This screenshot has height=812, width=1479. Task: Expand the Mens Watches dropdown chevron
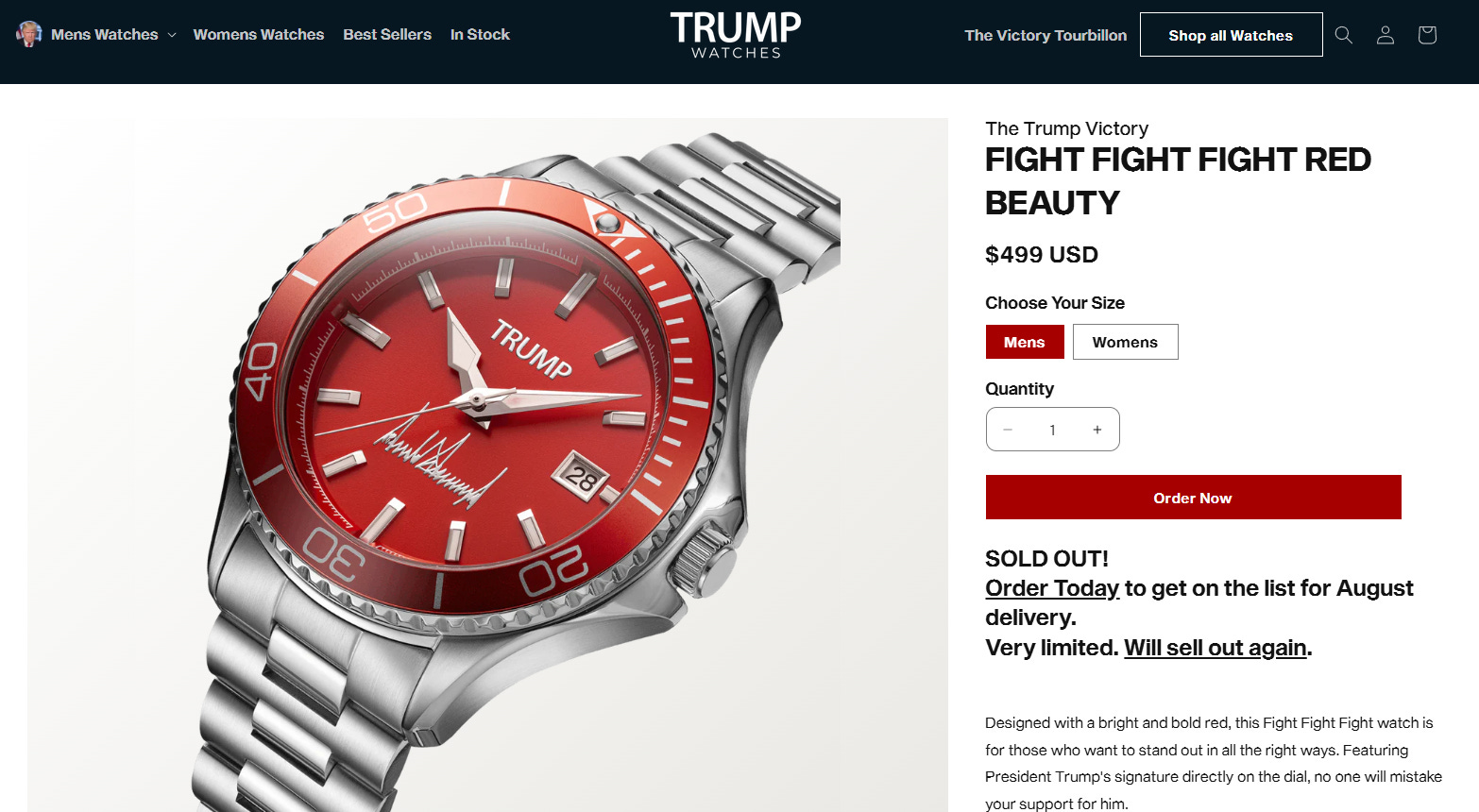click(x=172, y=35)
